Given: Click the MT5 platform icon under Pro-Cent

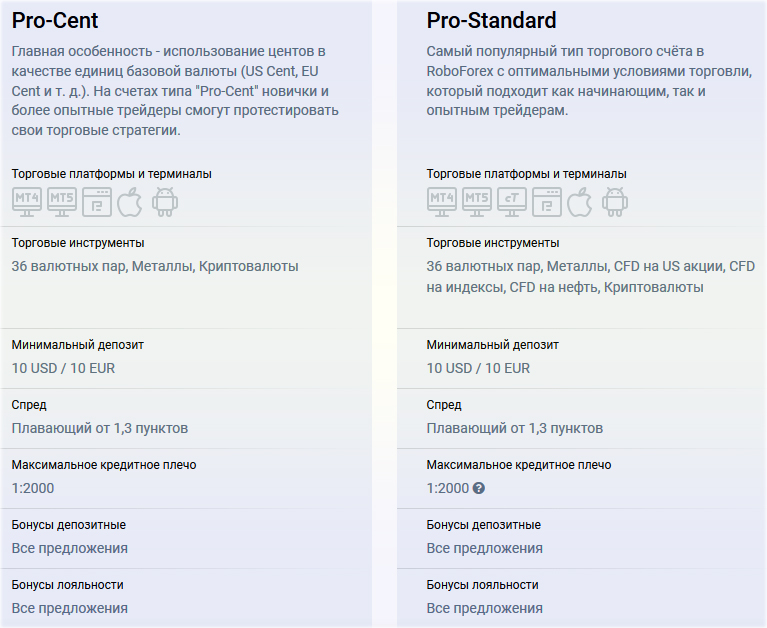Looking at the screenshot, I should click(x=62, y=200).
